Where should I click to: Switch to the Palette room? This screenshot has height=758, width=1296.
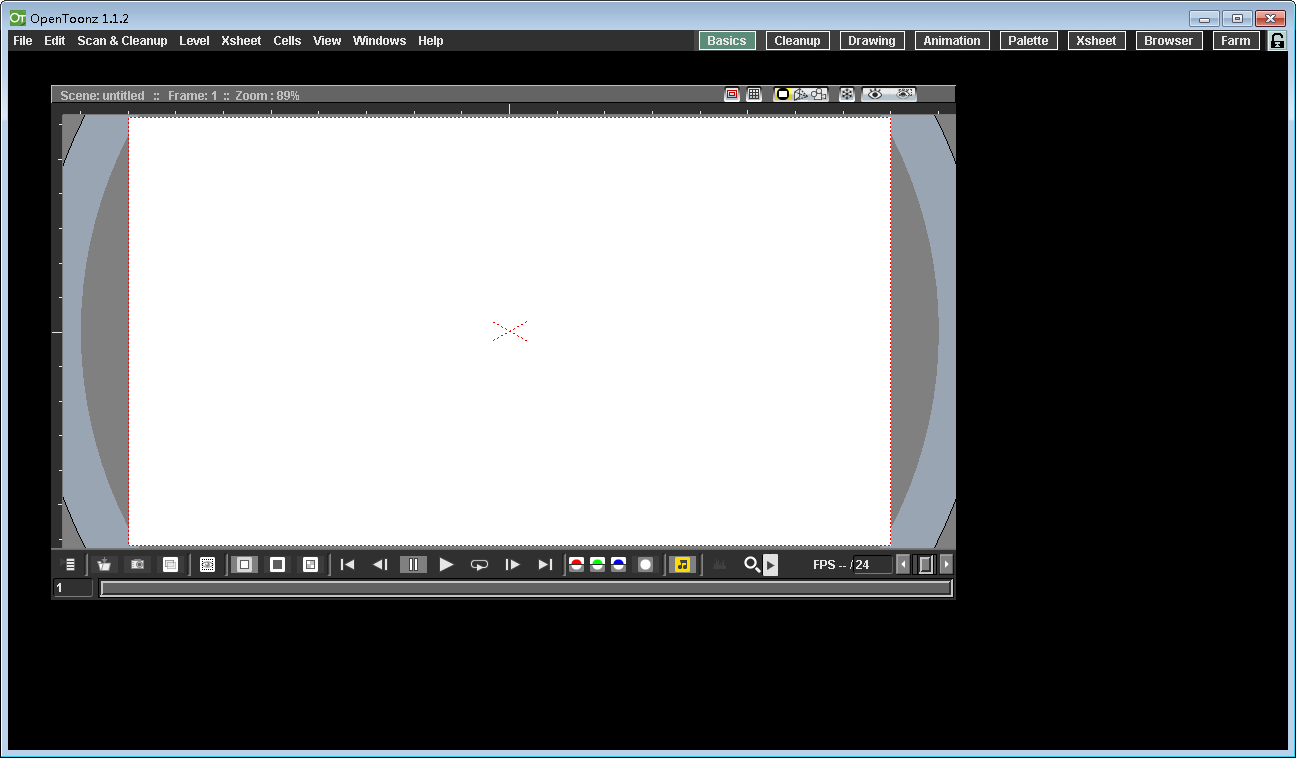tap(1029, 41)
